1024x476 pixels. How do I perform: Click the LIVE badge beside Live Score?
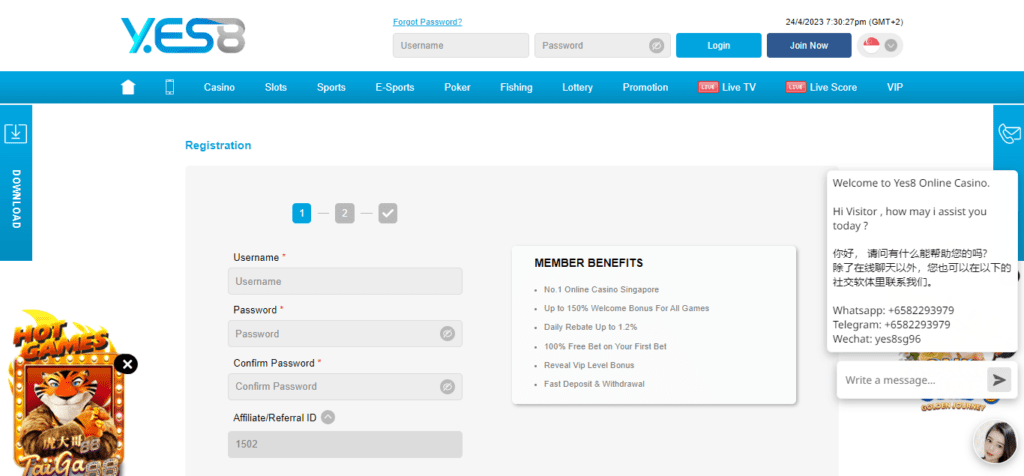pos(795,87)
